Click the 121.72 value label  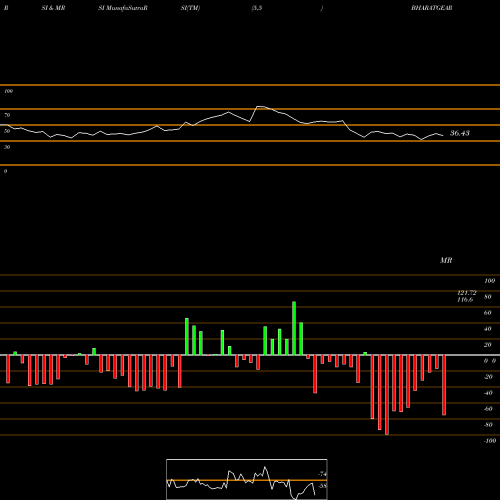pyautogui.click(x=467, y=293)
